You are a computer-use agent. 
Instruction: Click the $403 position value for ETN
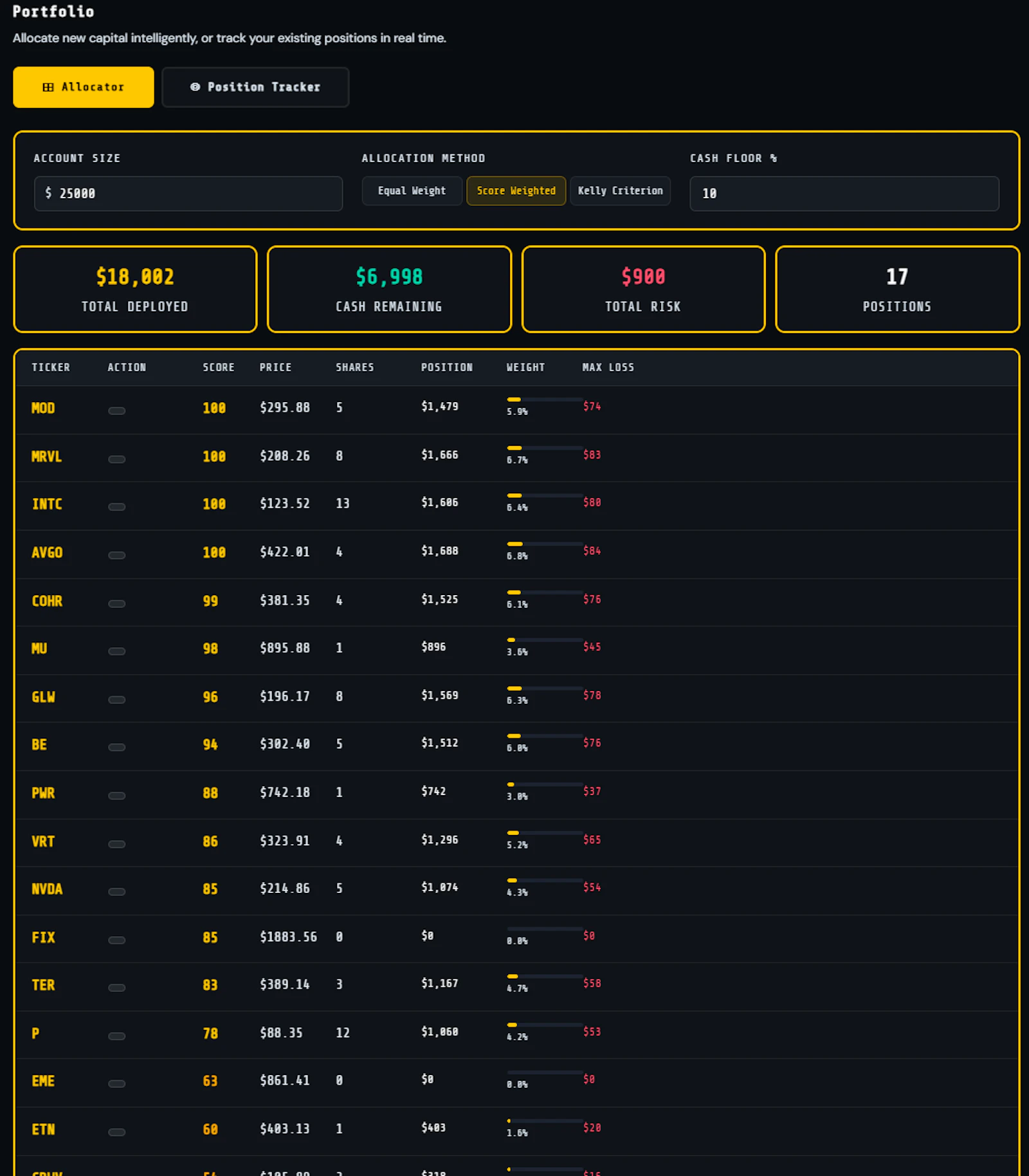pos(433,1128)
